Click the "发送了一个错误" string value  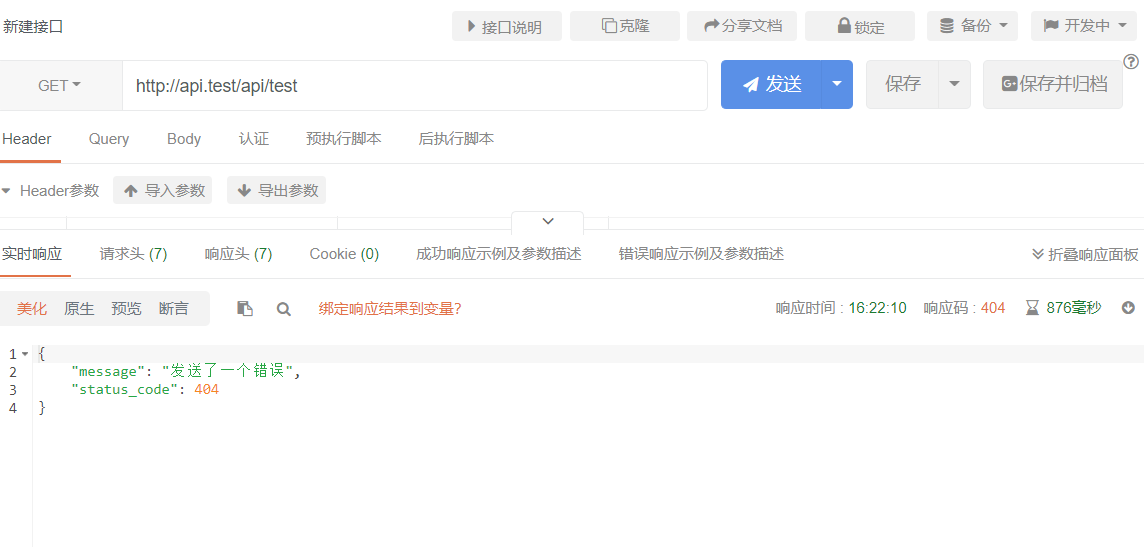pyautogui.click(x=228, y=372)
